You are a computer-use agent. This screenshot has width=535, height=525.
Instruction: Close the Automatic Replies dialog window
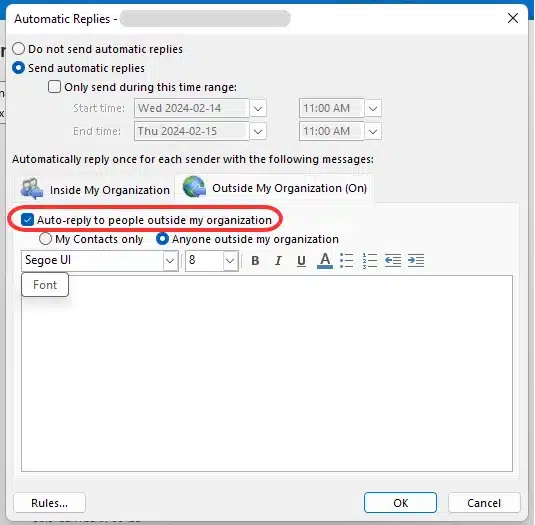point(513,18)
